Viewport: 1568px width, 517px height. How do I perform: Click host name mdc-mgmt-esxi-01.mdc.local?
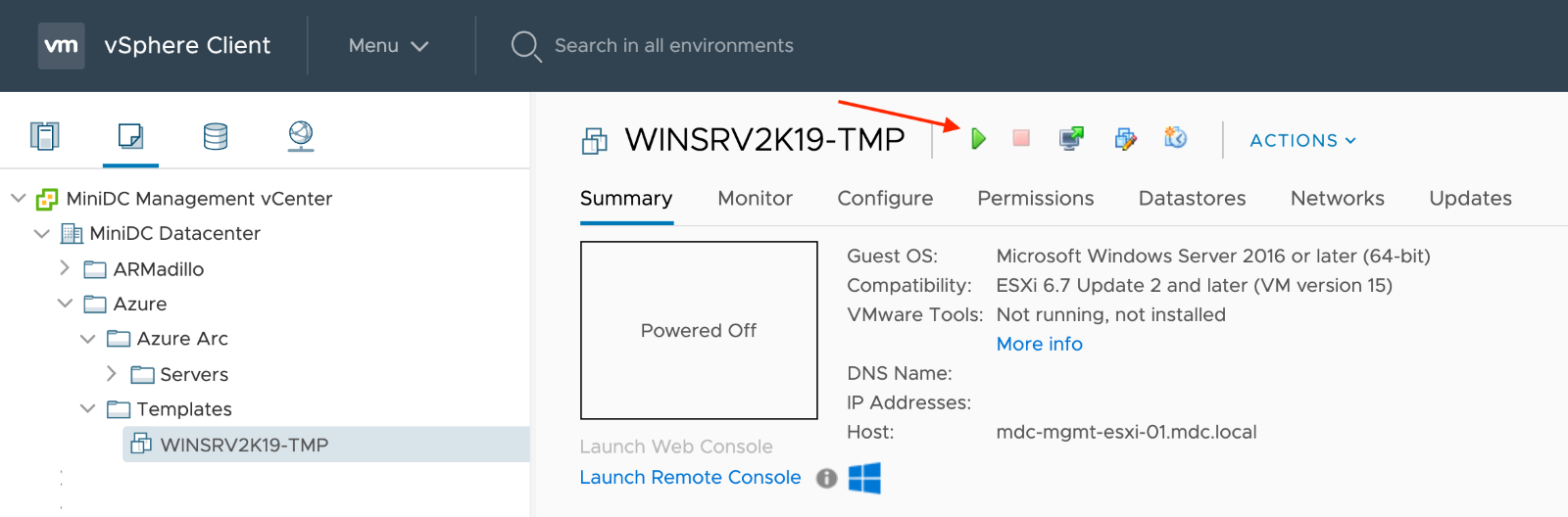click(x=1126, y=432)
